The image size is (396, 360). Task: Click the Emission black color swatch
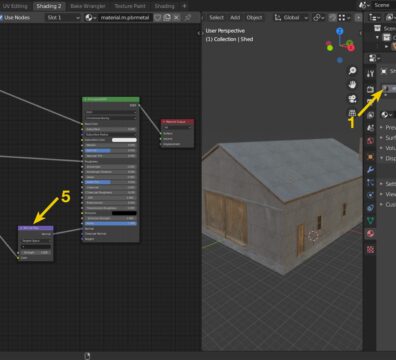tap(124, 213)
